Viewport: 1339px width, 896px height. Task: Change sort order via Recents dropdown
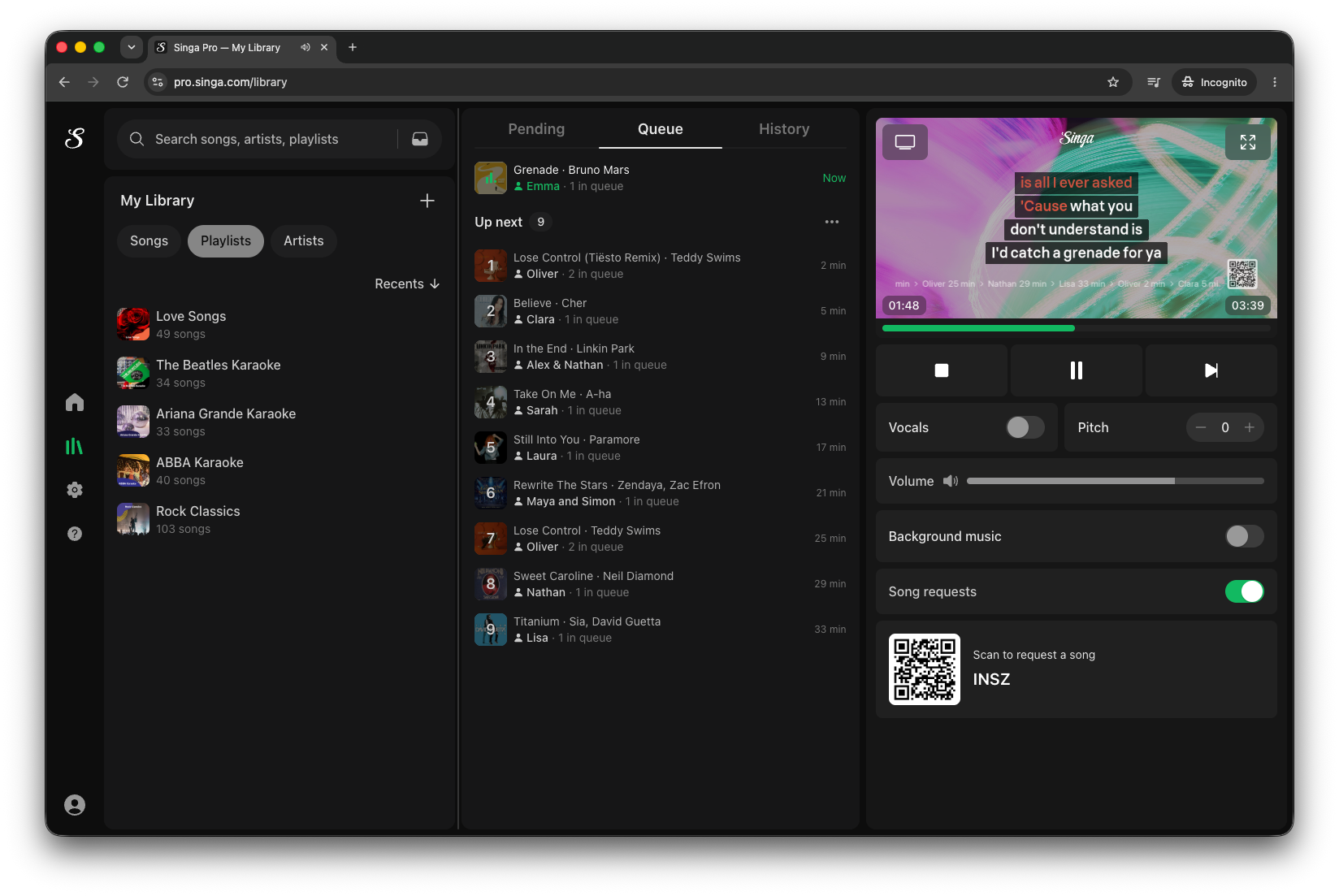[407, 284]
